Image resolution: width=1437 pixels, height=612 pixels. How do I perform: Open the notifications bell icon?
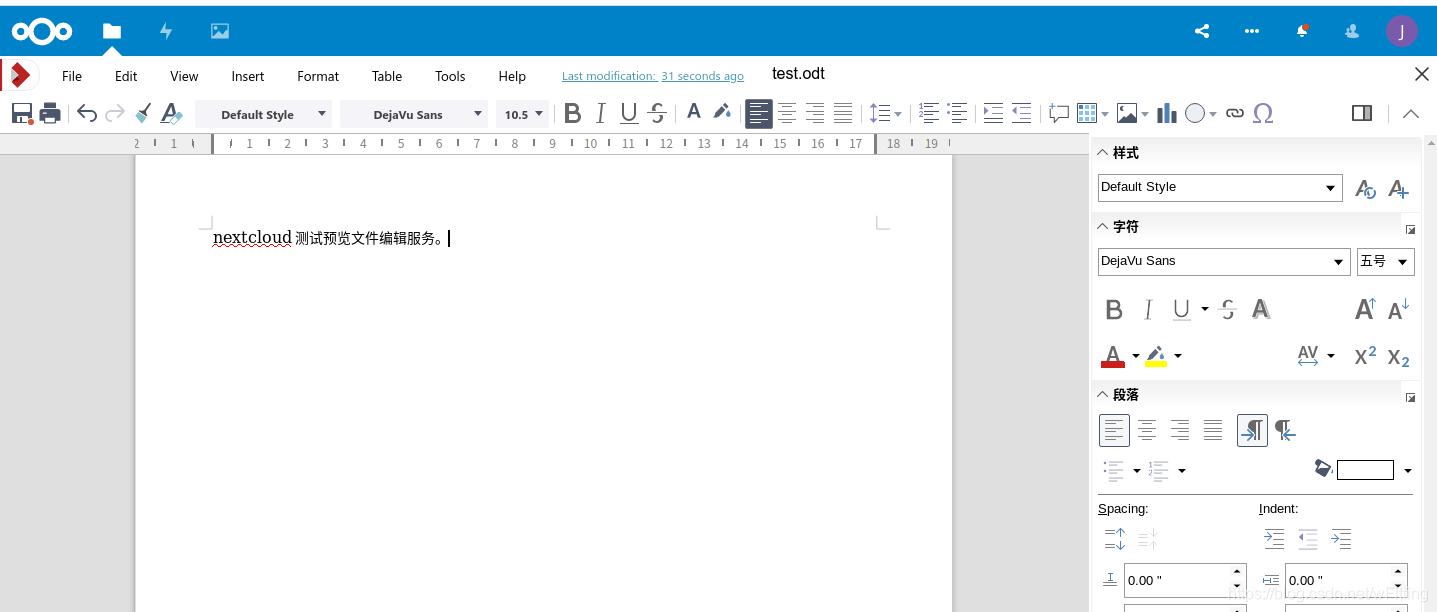click(x=1302, y=31)
